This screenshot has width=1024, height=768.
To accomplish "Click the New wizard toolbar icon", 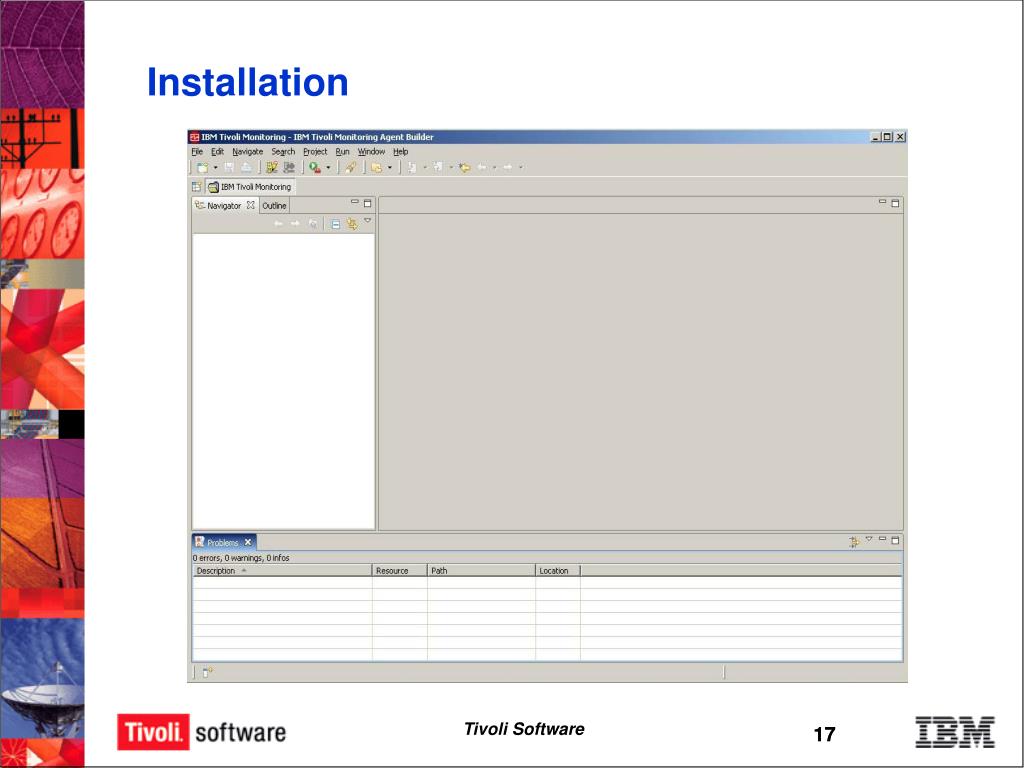I will pyautogui.click(x=202, y=168).
